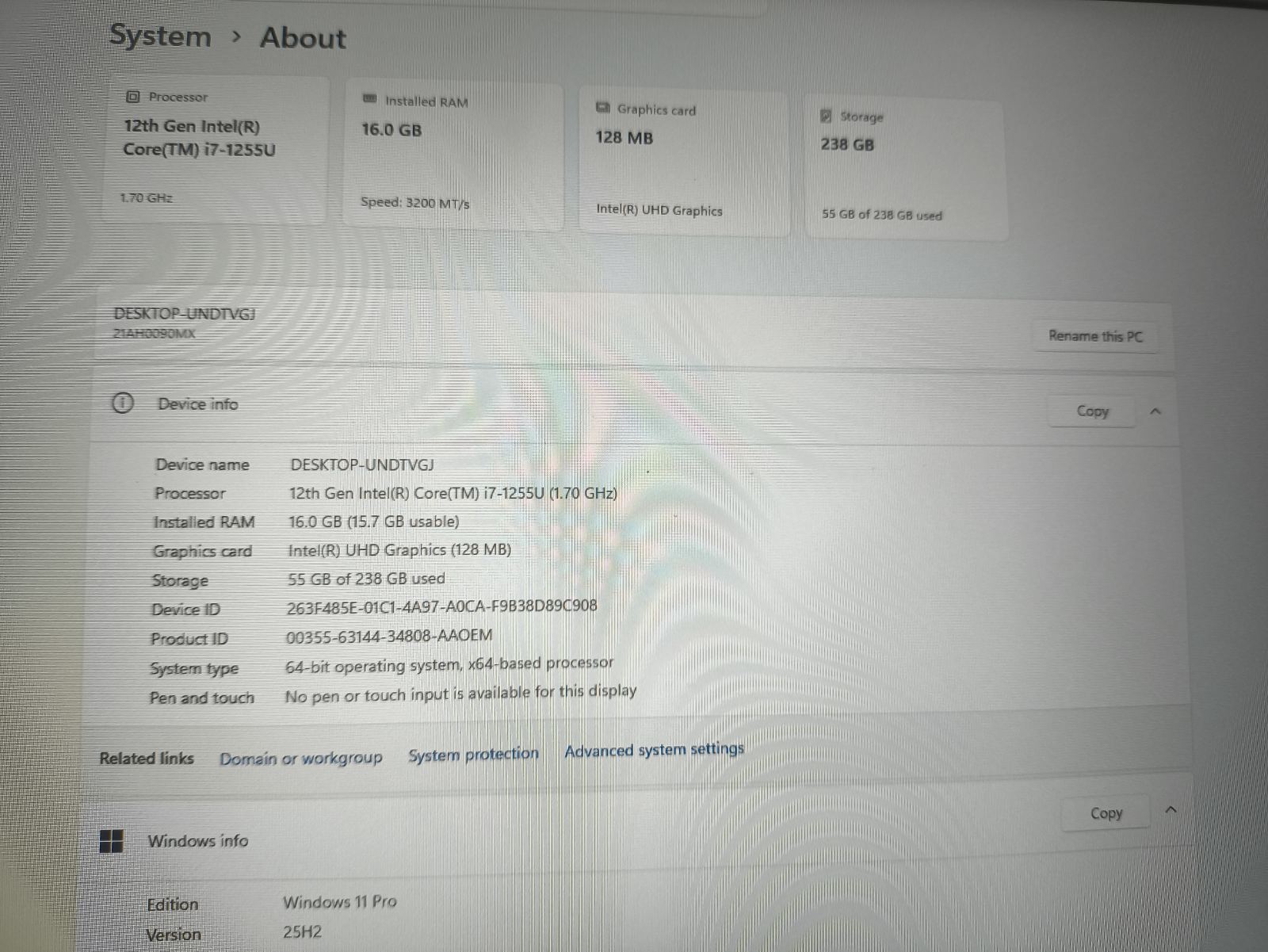Open Domain or workgroup link
This screenshot has width=1268, height=952.
(300, 759)
